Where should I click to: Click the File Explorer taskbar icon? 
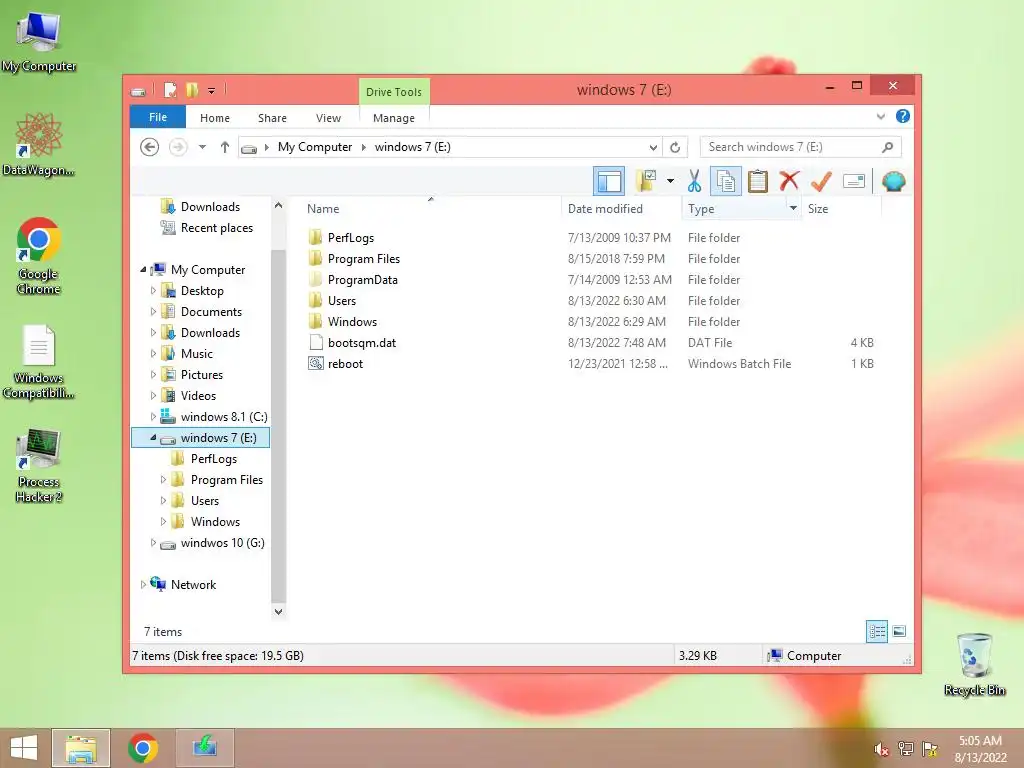[81, 748]
